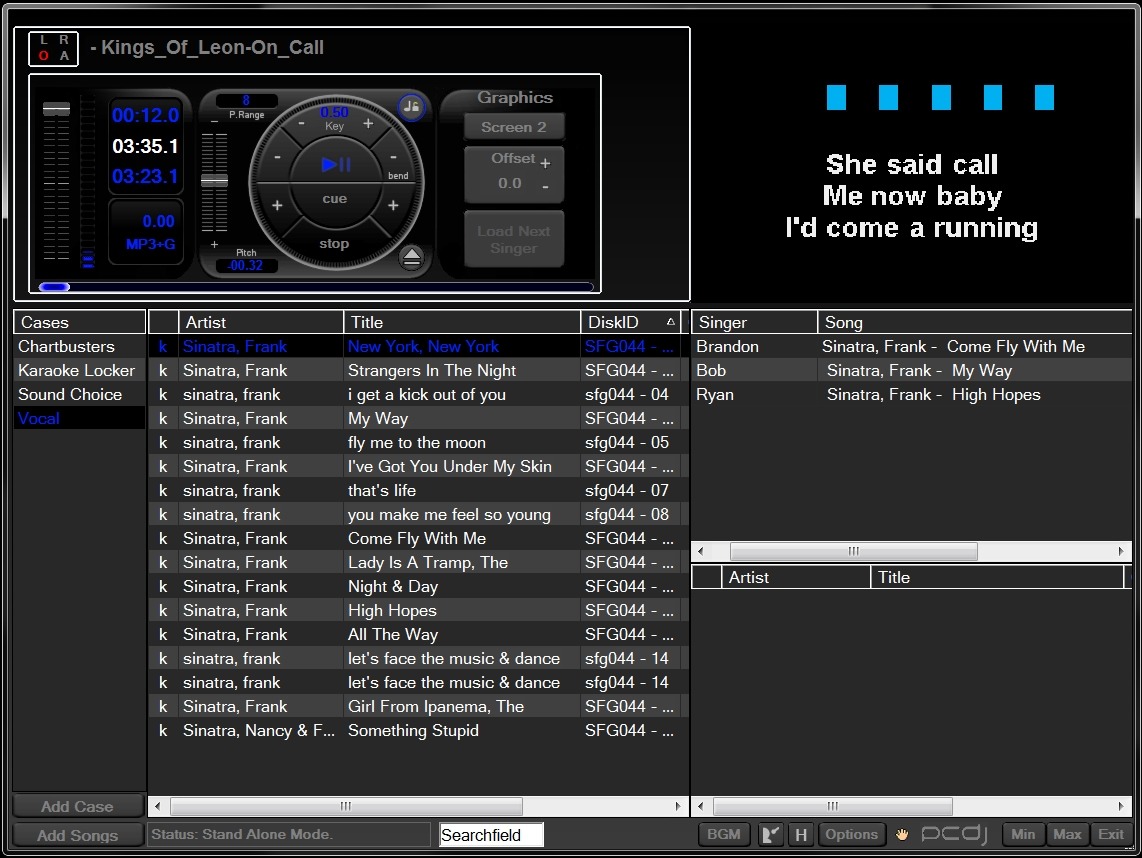The height and width of the screenshot is (858, 1142).
Task: Select the Karaoke Locker case
Action: pyautogui.click(x=76, y=370)
